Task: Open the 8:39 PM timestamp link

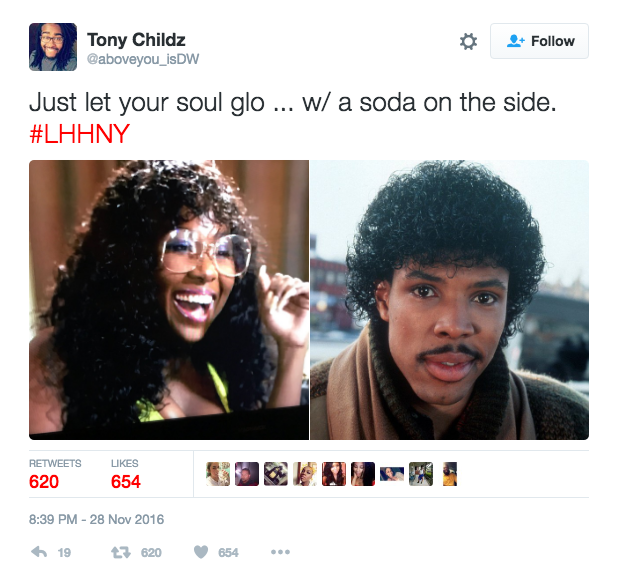Action: click(x=96, y=519)
